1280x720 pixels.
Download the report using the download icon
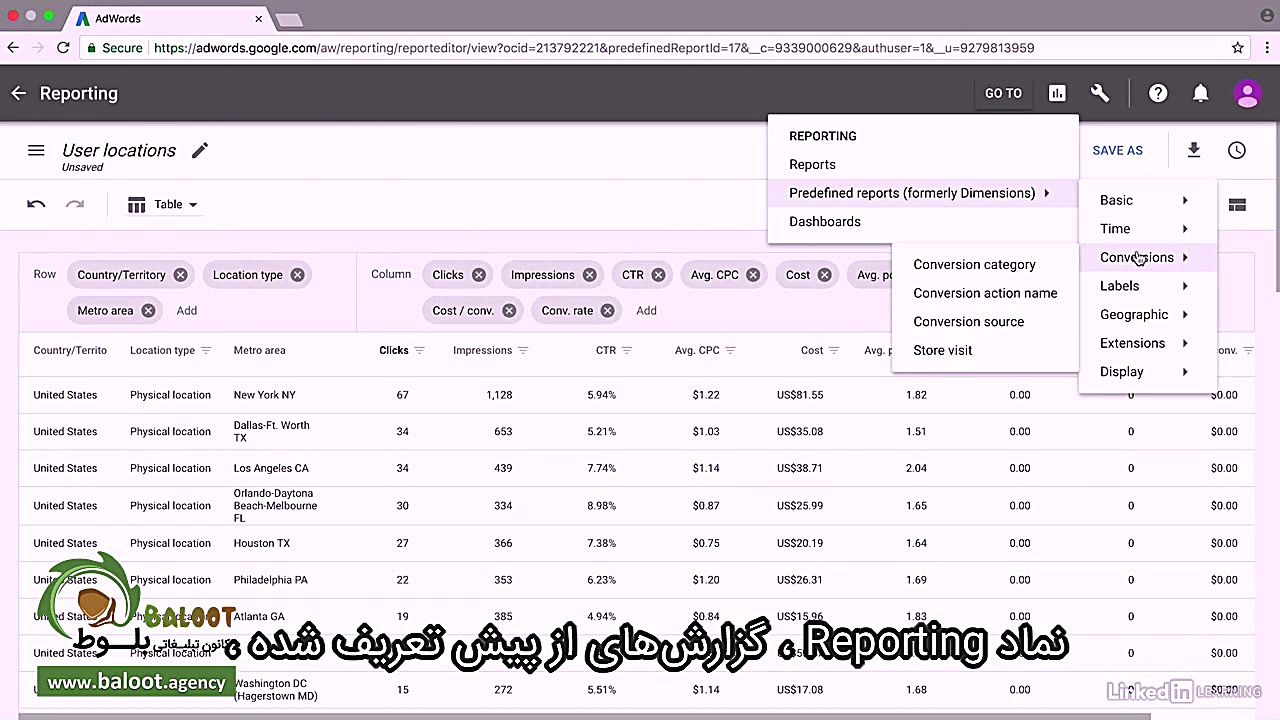(x=1194, y=150)
